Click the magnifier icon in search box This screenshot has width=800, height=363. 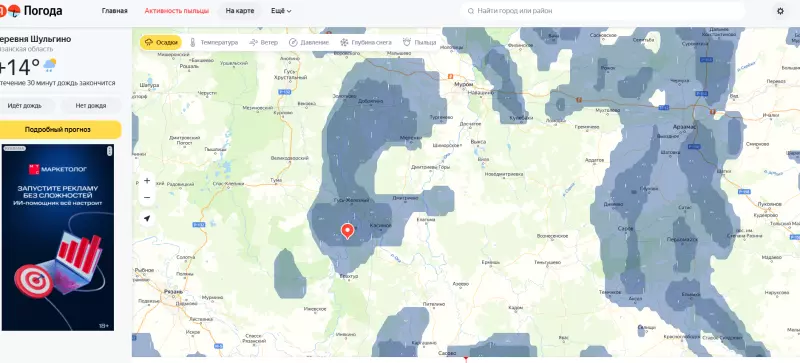(x=470, y=11)
